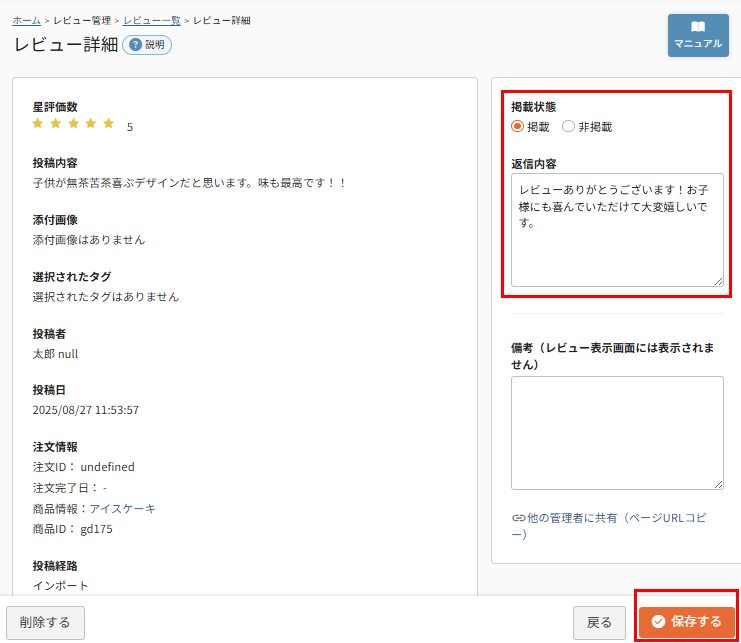Screen dimensions: 741x643
Task: Click the product ID value gd175
Action: pos(96,529)
